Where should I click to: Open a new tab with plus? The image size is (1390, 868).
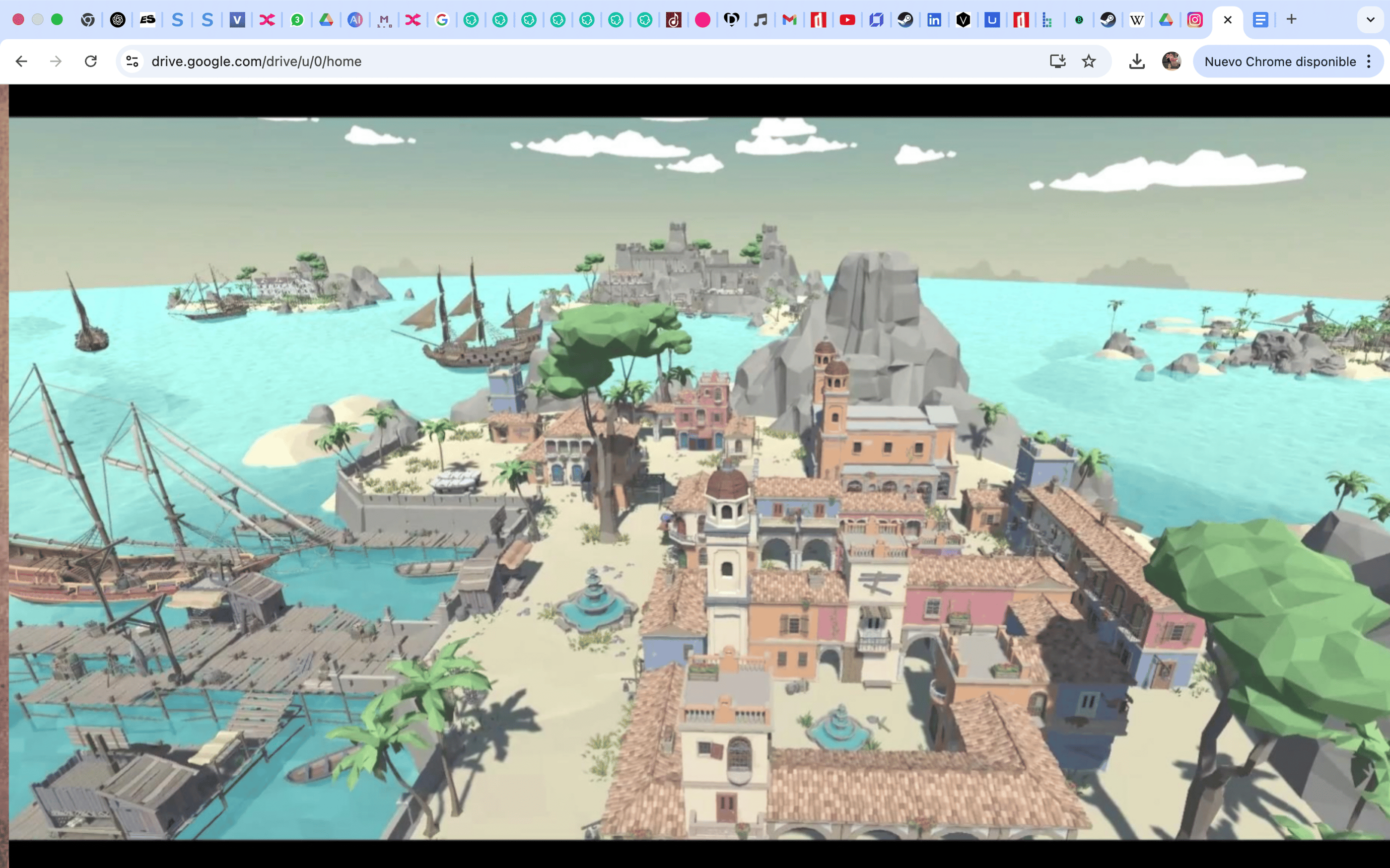point(1291,19)
